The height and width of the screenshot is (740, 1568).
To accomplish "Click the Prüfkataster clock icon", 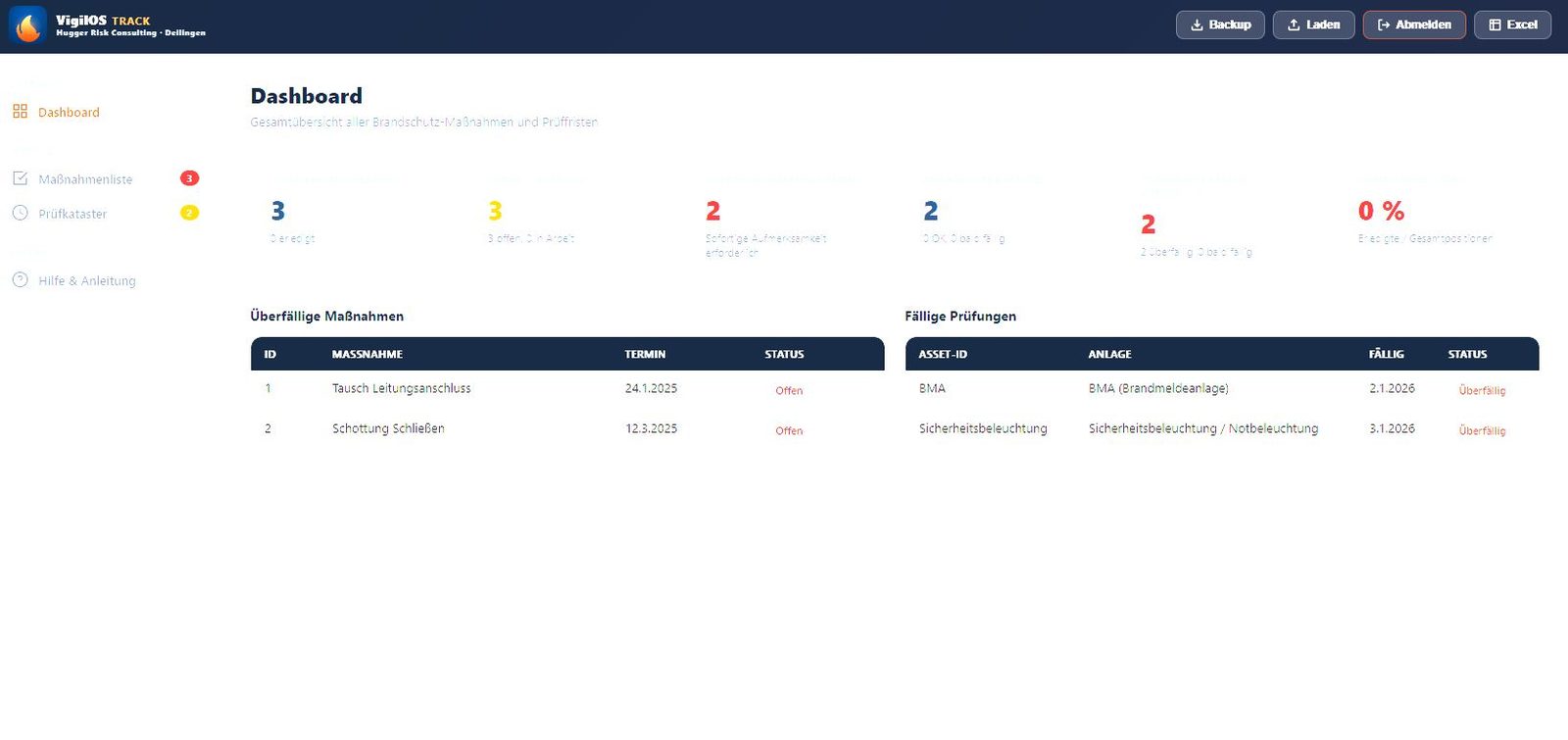I will pos(20,213).
